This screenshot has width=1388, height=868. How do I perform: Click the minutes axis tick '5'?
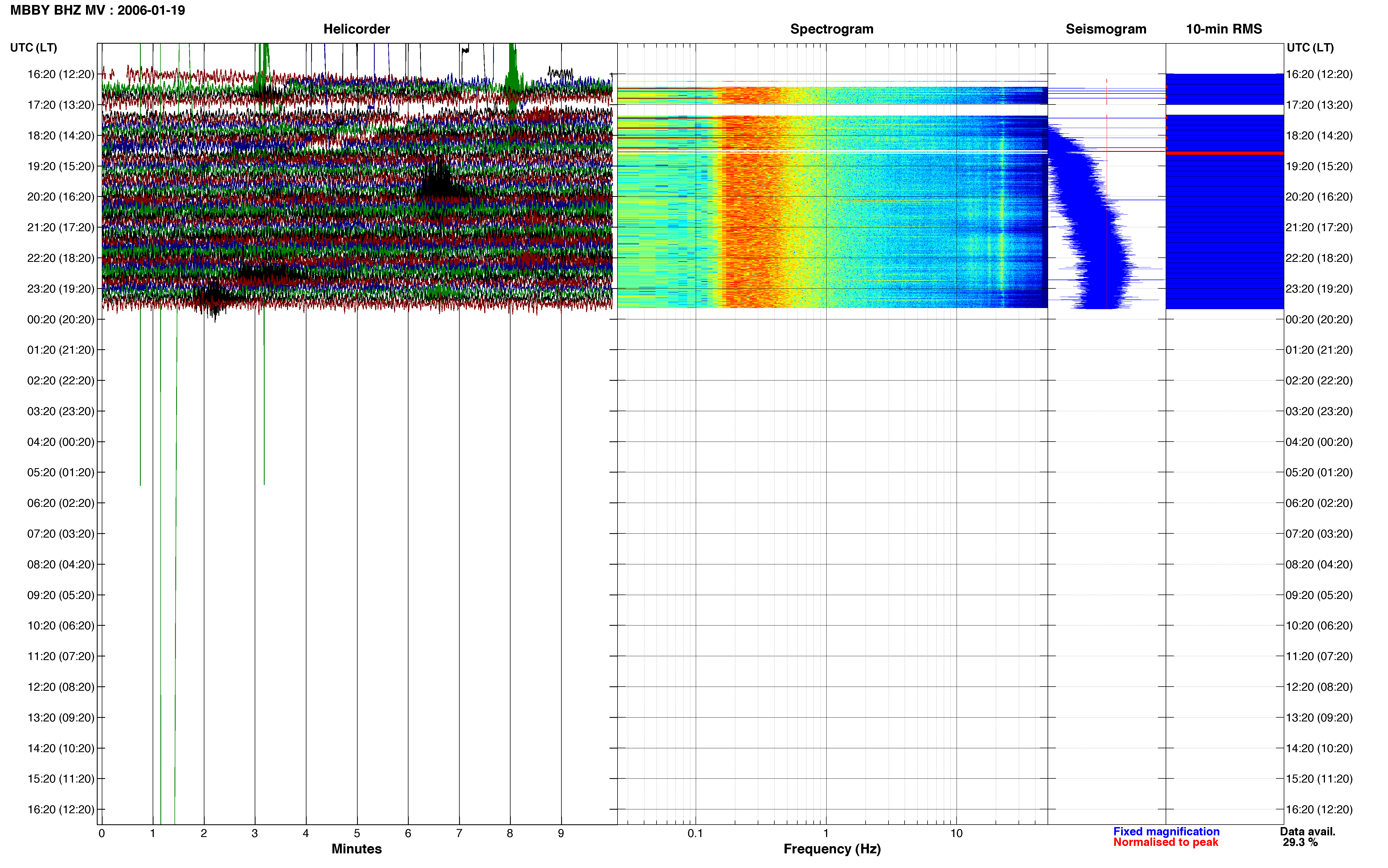357,833
